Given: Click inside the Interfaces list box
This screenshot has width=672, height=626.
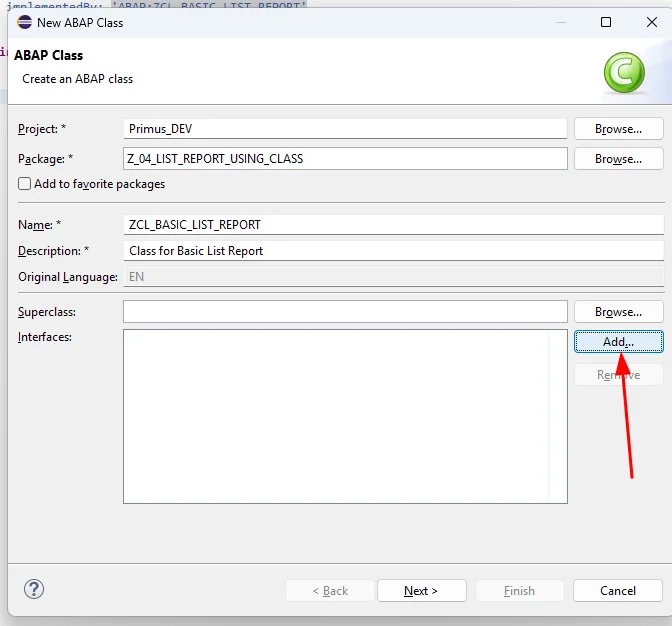Looking at the screenshot, I should point(345,416).
